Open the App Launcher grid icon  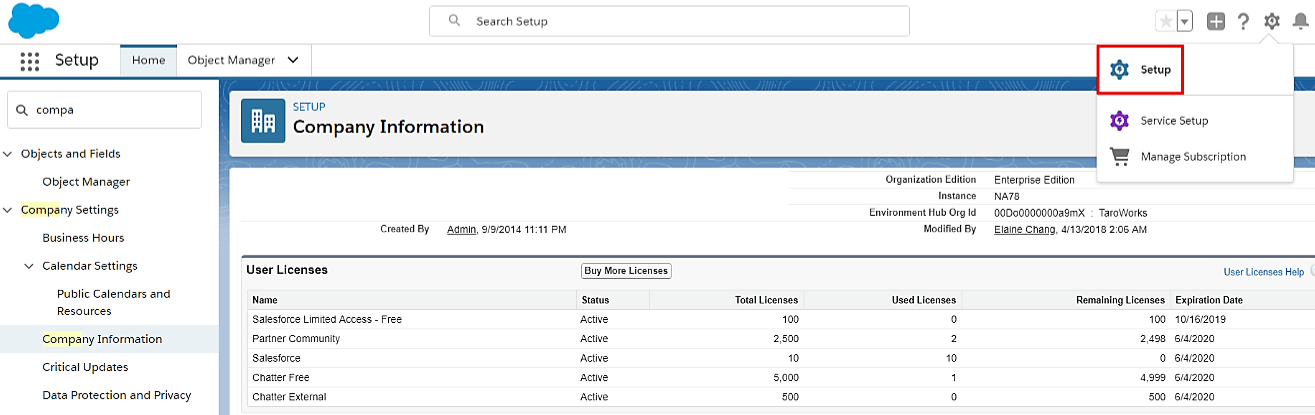(30, 61)
